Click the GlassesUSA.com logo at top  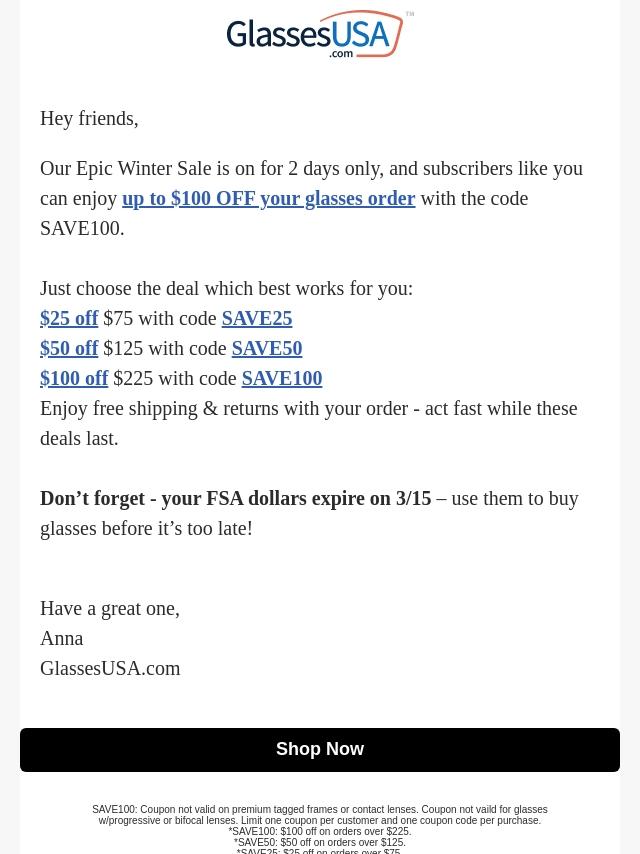pos(320,34)
